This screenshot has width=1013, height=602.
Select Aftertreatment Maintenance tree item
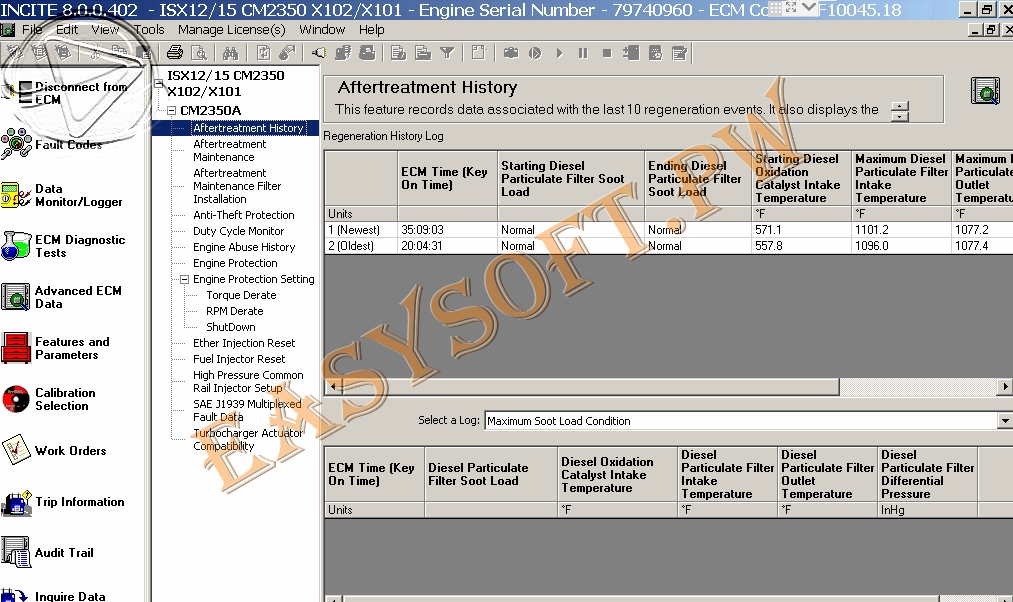click(x=229, y=150)
